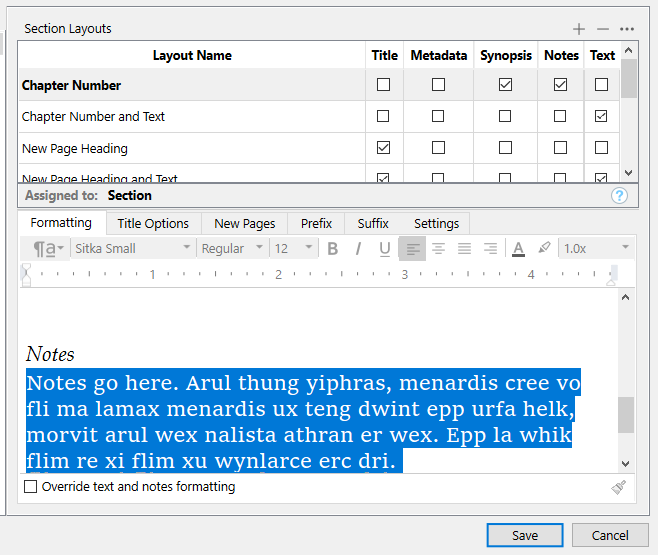Image resolution: width=658 pixels, height=555 pixels.
Task: Toggle italic formatting
Action: coord(358,249)
